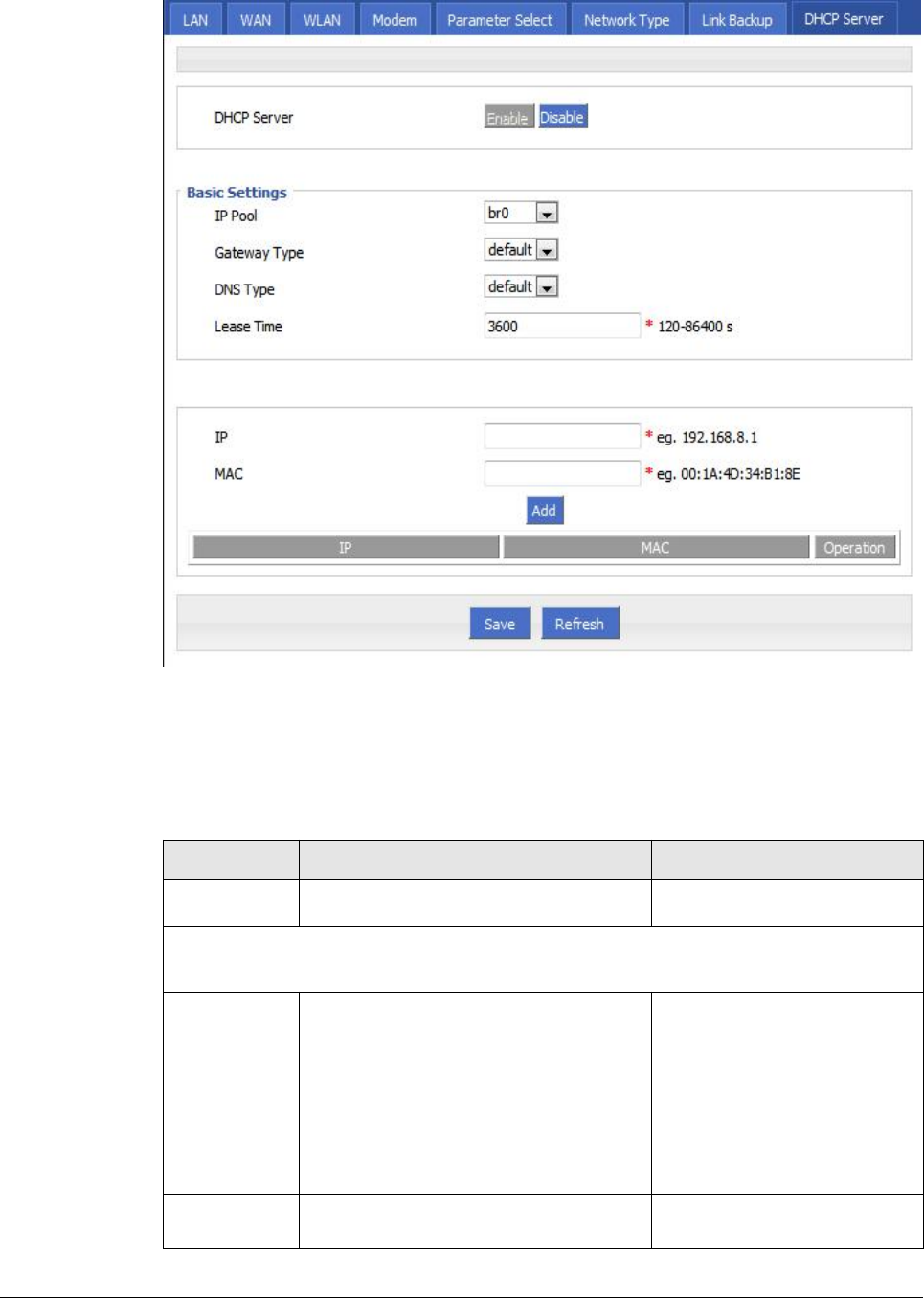Select the DHCP Server tab

pyautogui.click(x=844, y=18)
